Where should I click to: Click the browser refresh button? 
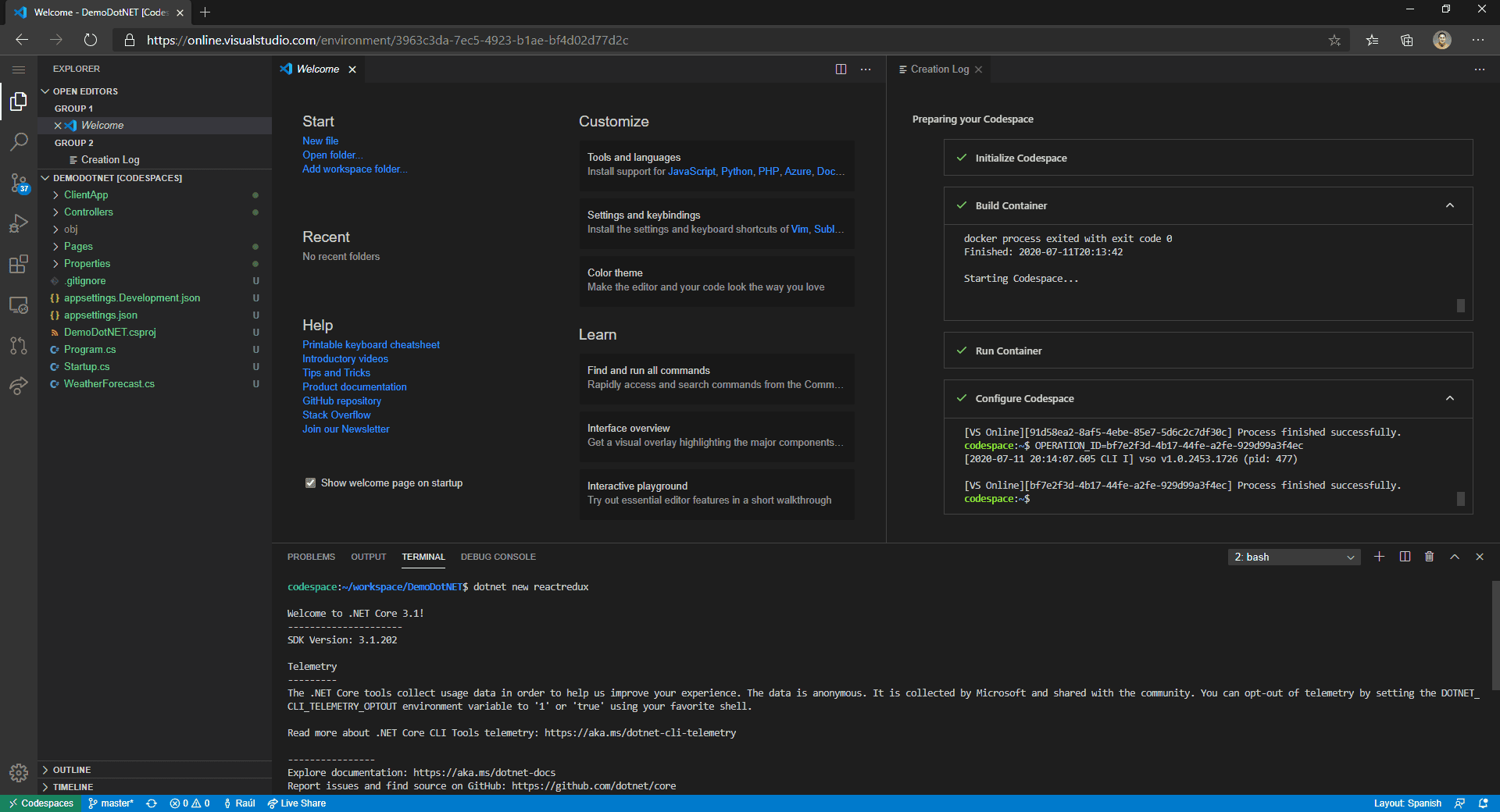(91, 40)
